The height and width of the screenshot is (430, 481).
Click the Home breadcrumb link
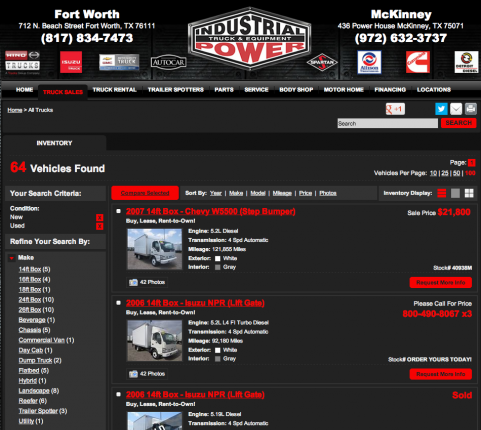(x=15, y=110)
